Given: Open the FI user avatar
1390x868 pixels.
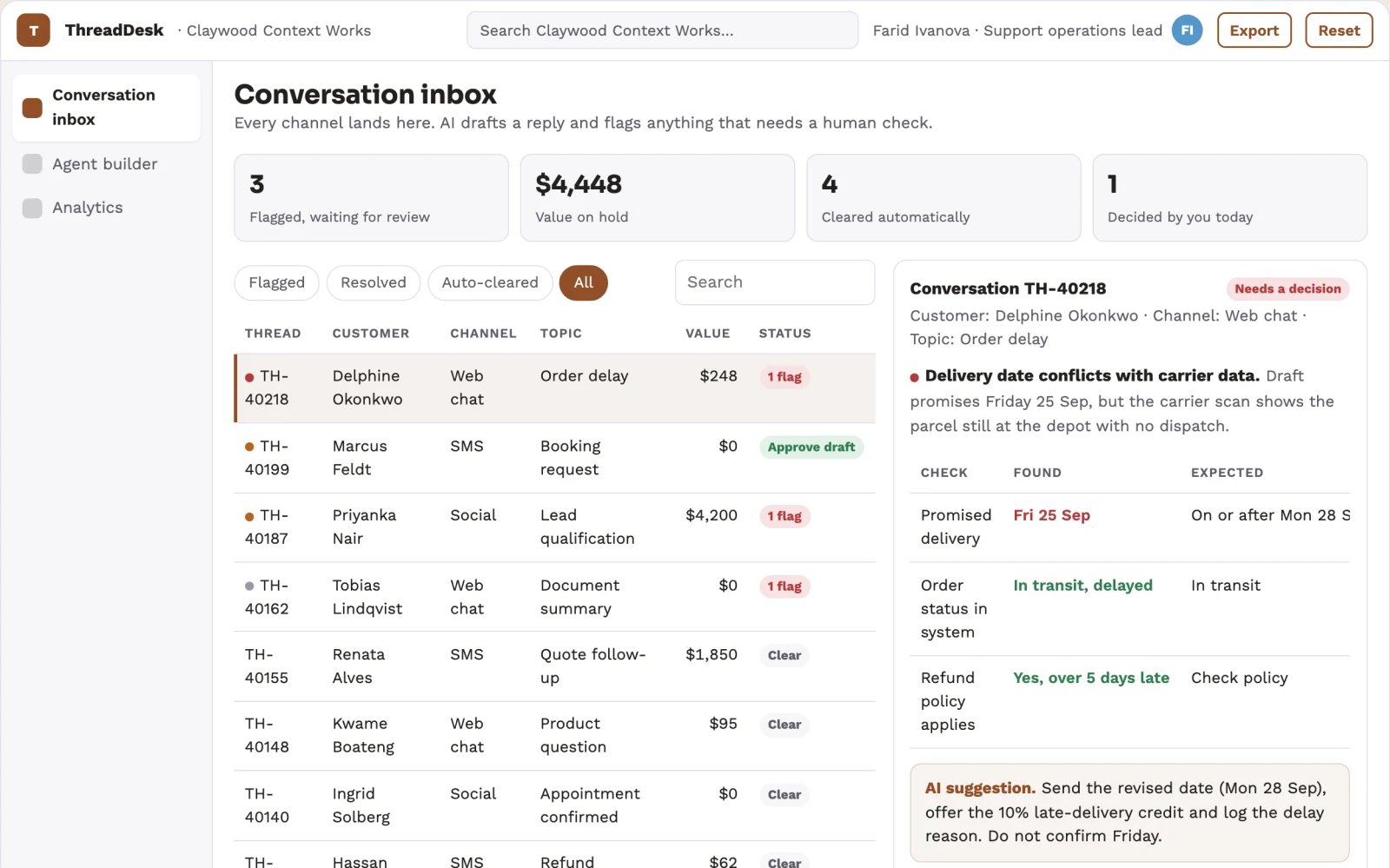Looking at the screenshot, I should click(1187, 30).
